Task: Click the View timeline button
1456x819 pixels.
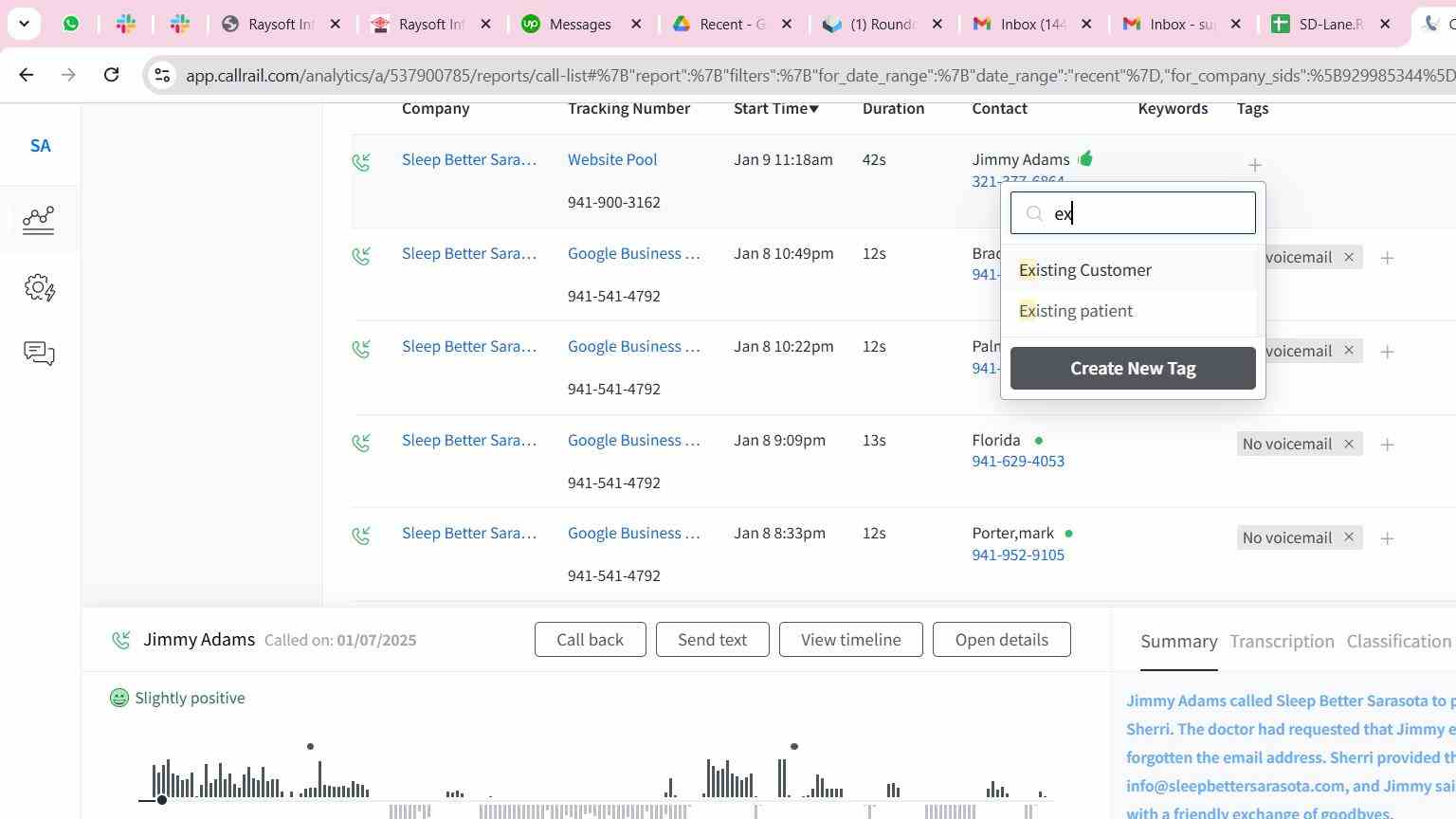Action: [x=851, y=640]
